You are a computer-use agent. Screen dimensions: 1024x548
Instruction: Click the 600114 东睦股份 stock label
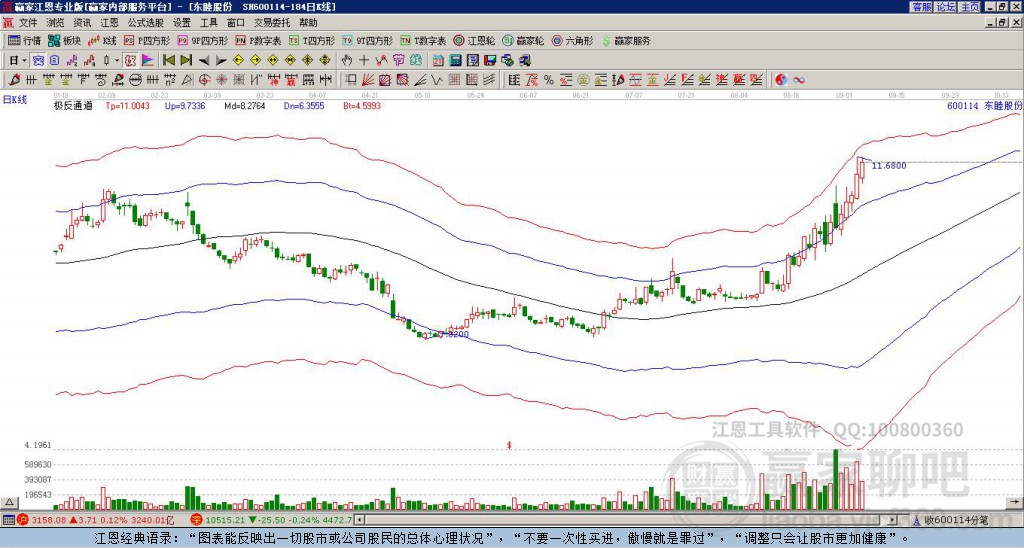tap(984, 105)
